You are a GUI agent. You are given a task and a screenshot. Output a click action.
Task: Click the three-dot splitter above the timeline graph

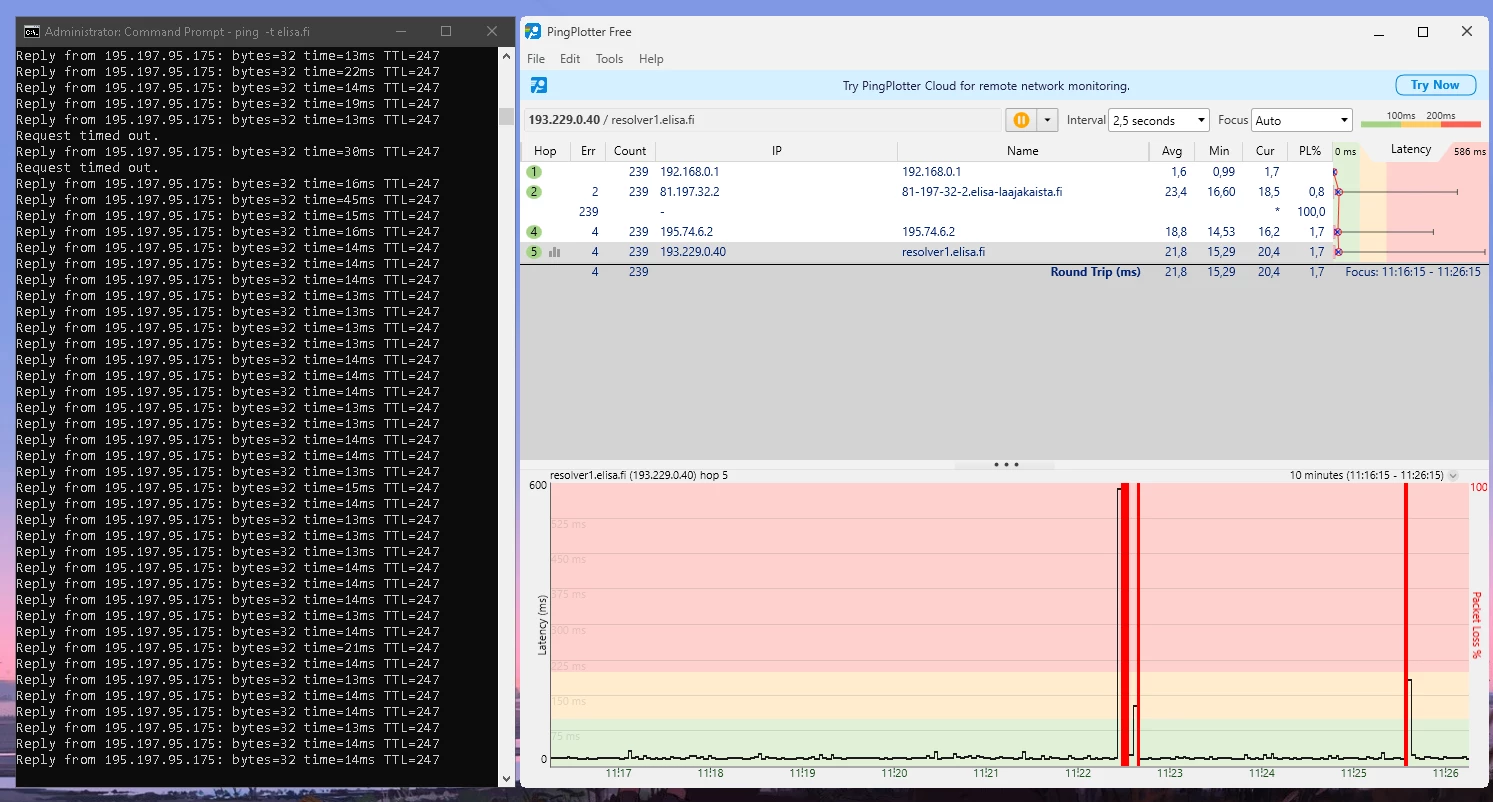coord(1005,465)
